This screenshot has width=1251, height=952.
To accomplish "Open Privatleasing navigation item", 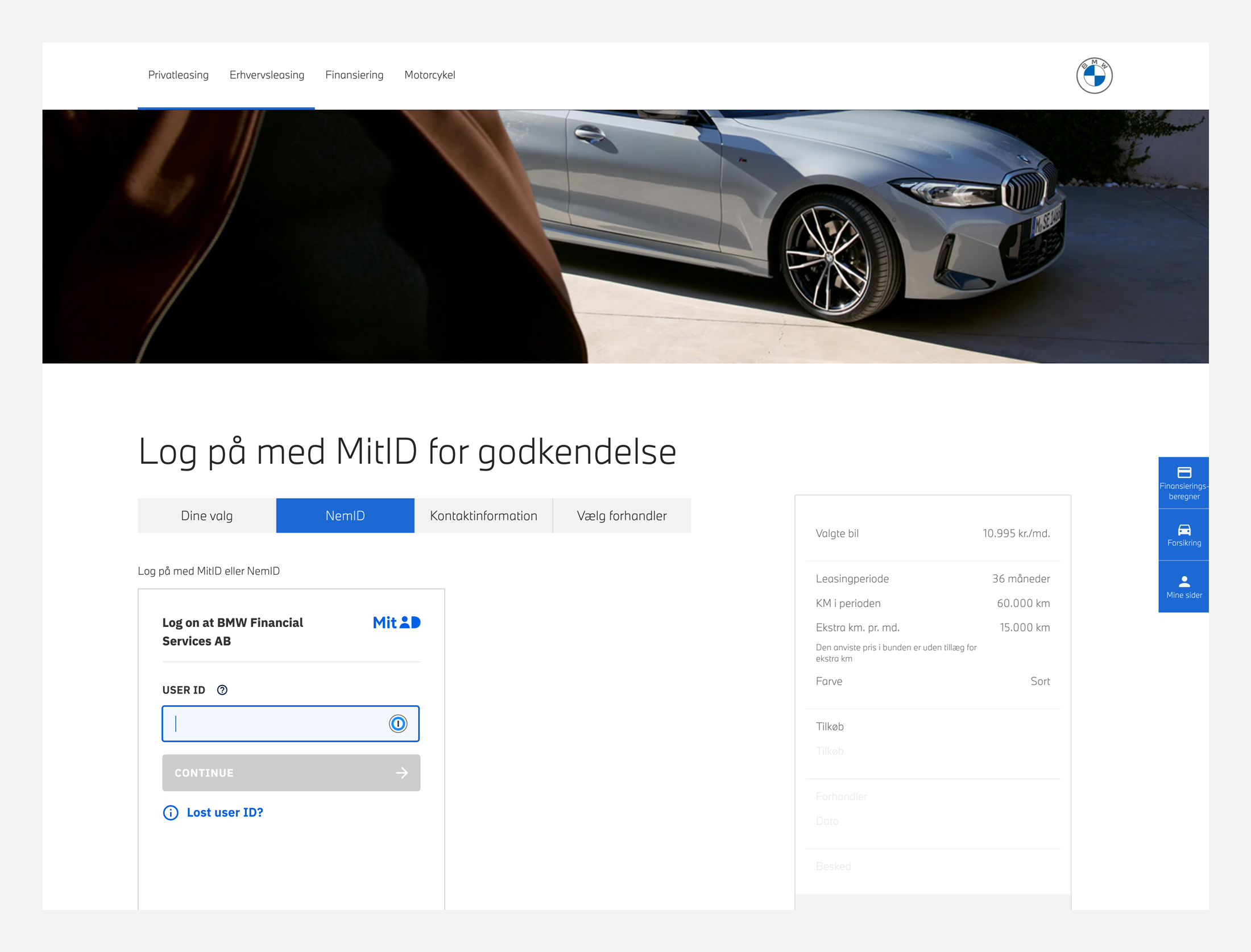I will [x=178, y=75].
